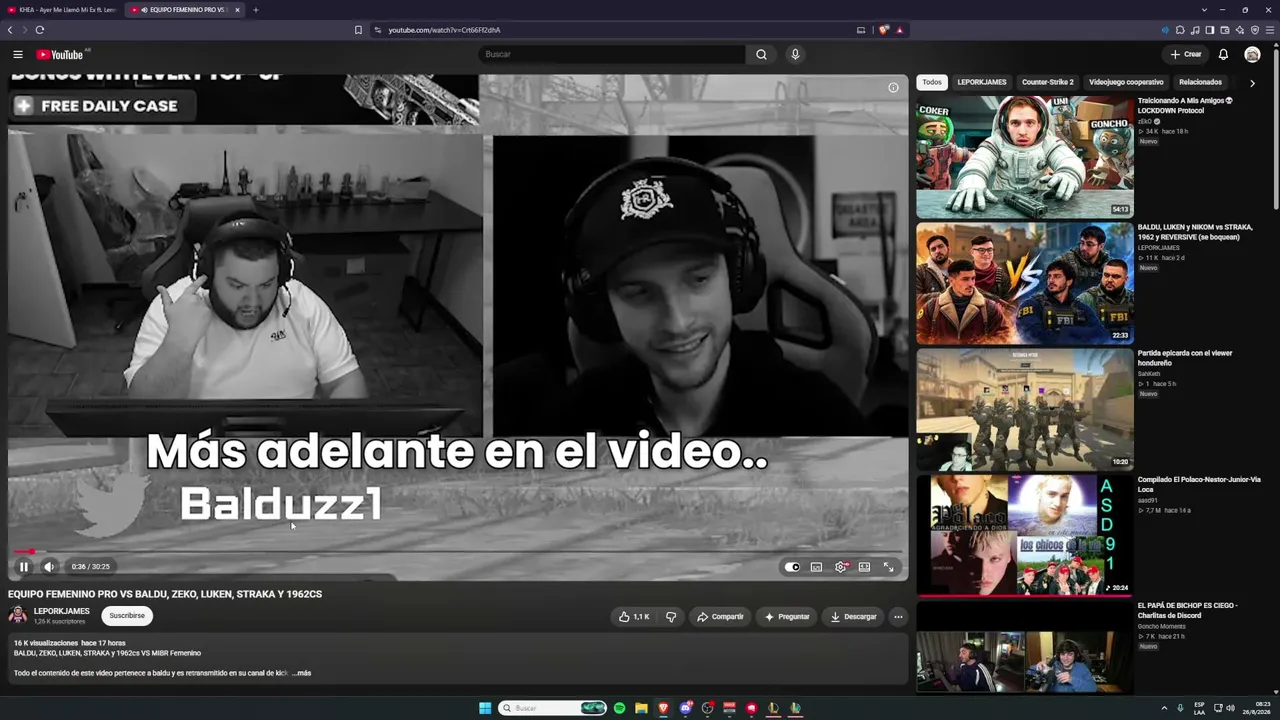Download the video with Descargar
This screenshot has width=1280, height=720.
point(853,617)
